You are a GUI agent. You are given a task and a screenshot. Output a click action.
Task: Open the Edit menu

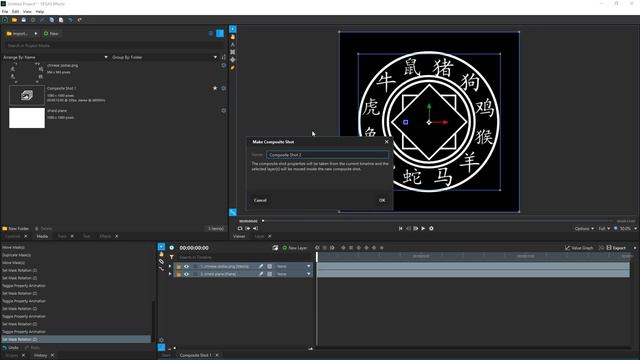(x=16, y=11)
